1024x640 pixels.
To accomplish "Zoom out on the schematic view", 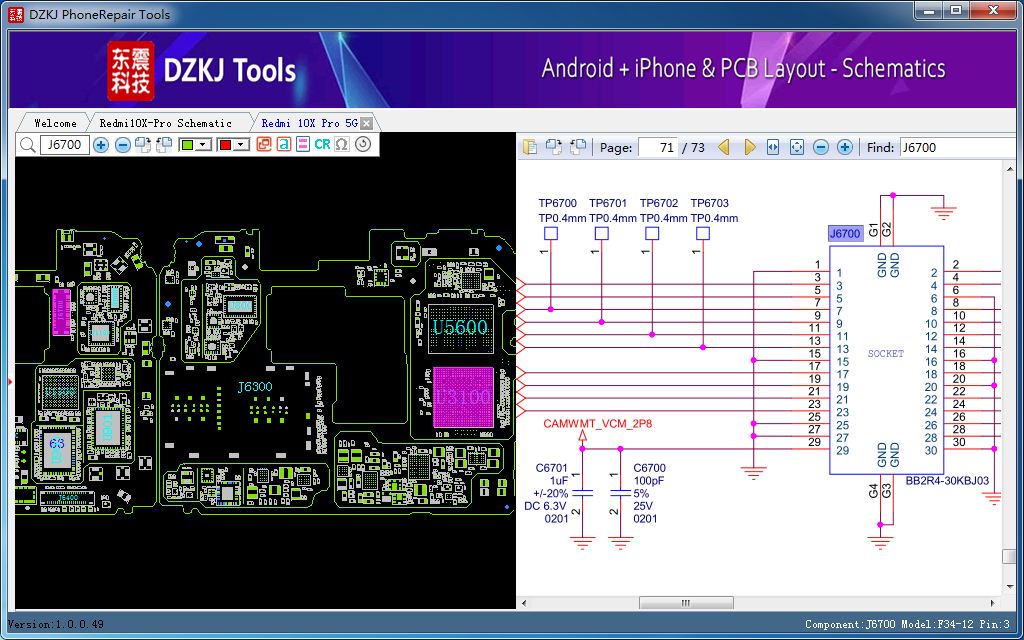I will click(x=821, y=147).
